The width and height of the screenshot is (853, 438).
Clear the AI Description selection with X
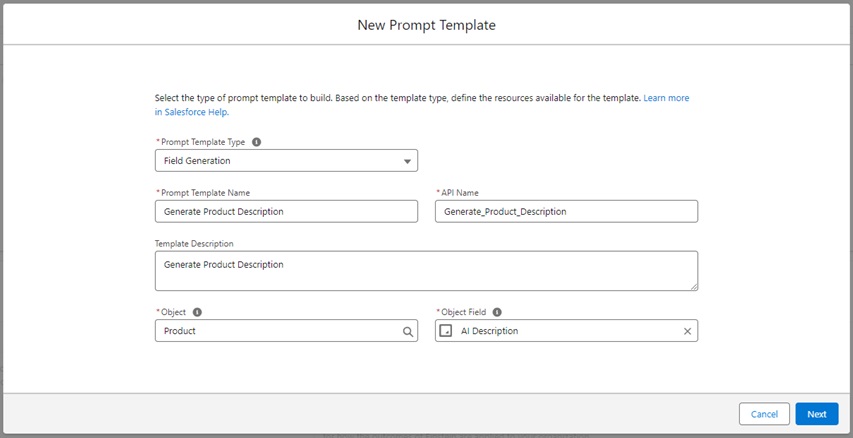click(687, 331)
